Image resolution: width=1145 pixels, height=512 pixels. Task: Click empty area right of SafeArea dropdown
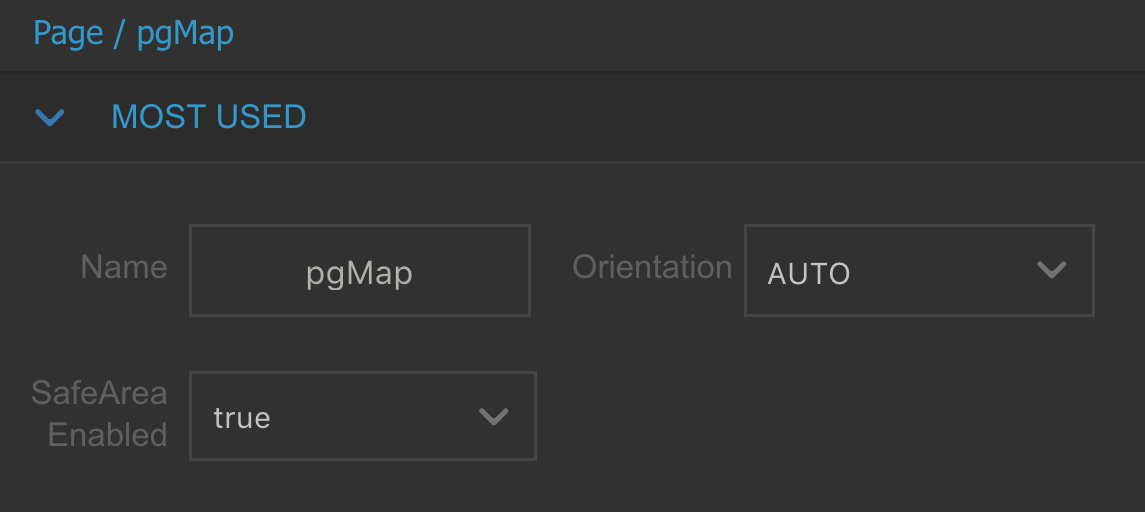[x=840, y=416]
